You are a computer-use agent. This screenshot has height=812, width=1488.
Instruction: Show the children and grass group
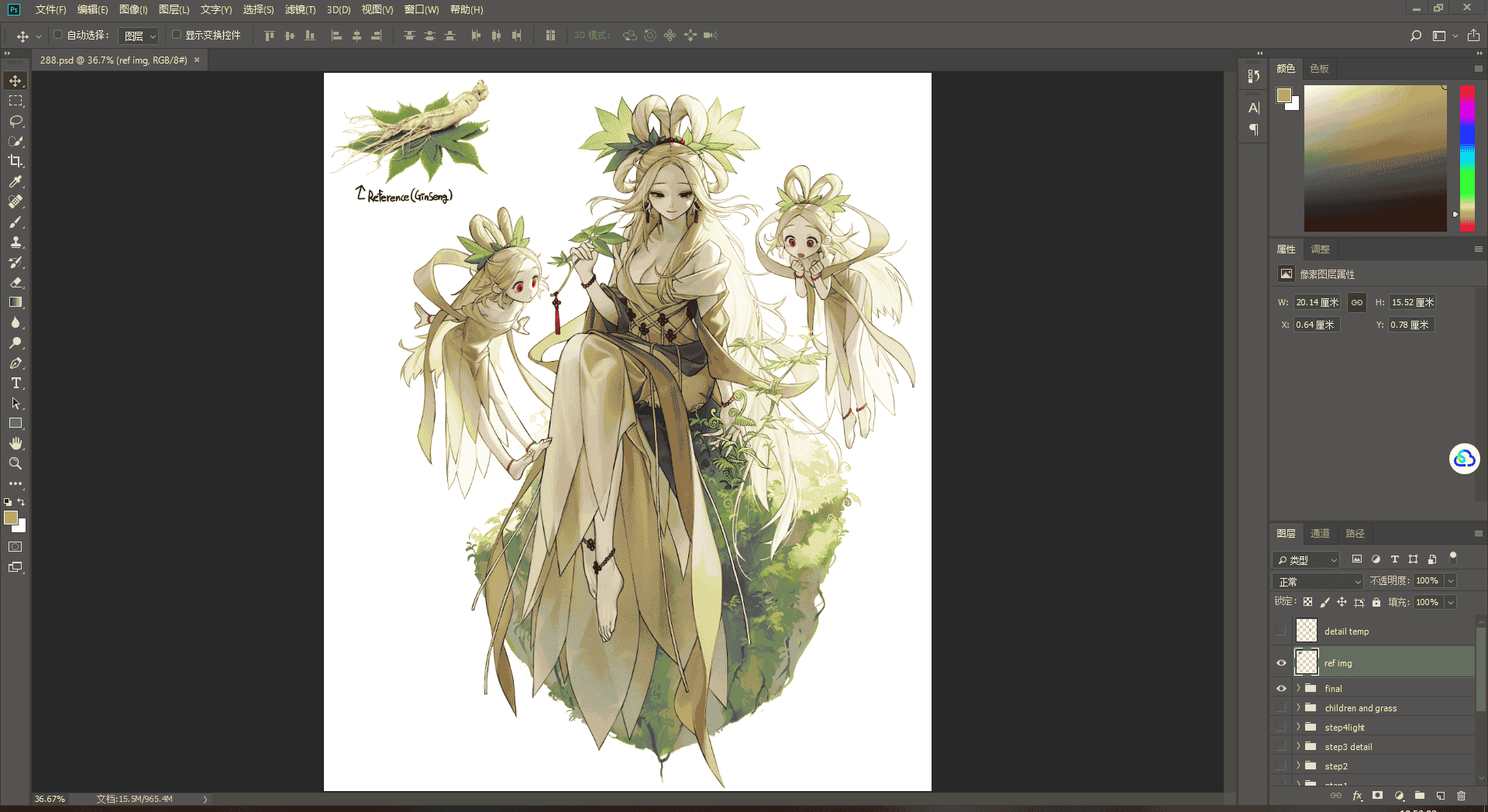click(x=1281, y=708)
